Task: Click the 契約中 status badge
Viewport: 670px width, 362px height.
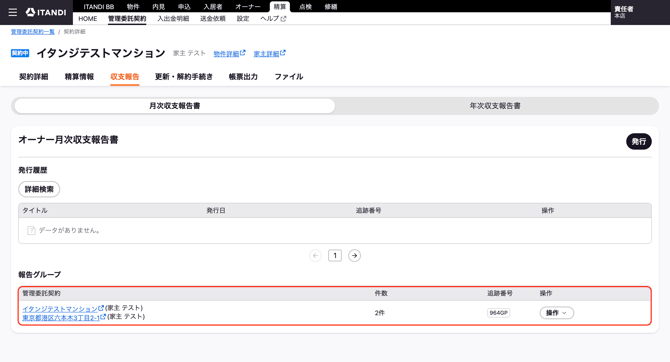Action: click(x=20, y=53)
